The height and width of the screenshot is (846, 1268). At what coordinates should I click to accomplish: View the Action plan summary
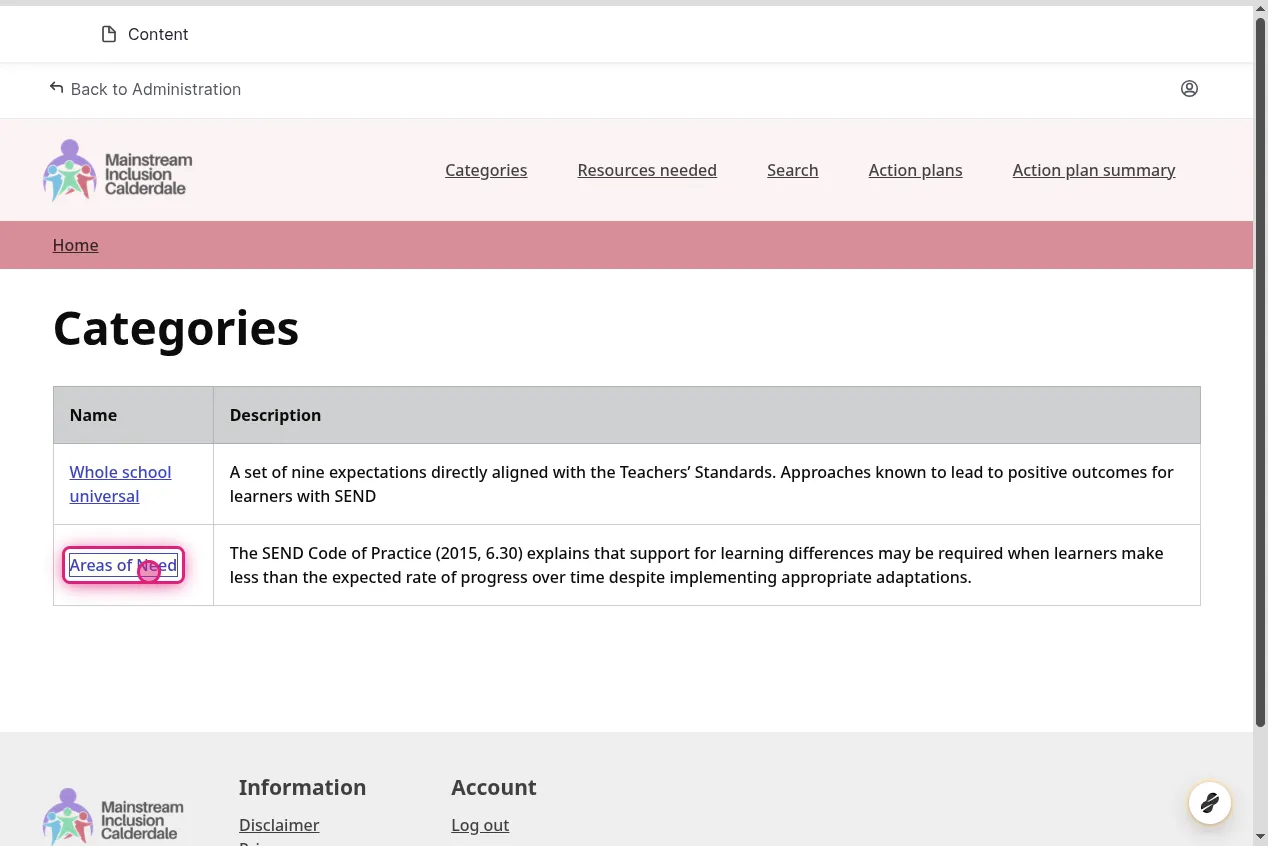pos(1094,170)
